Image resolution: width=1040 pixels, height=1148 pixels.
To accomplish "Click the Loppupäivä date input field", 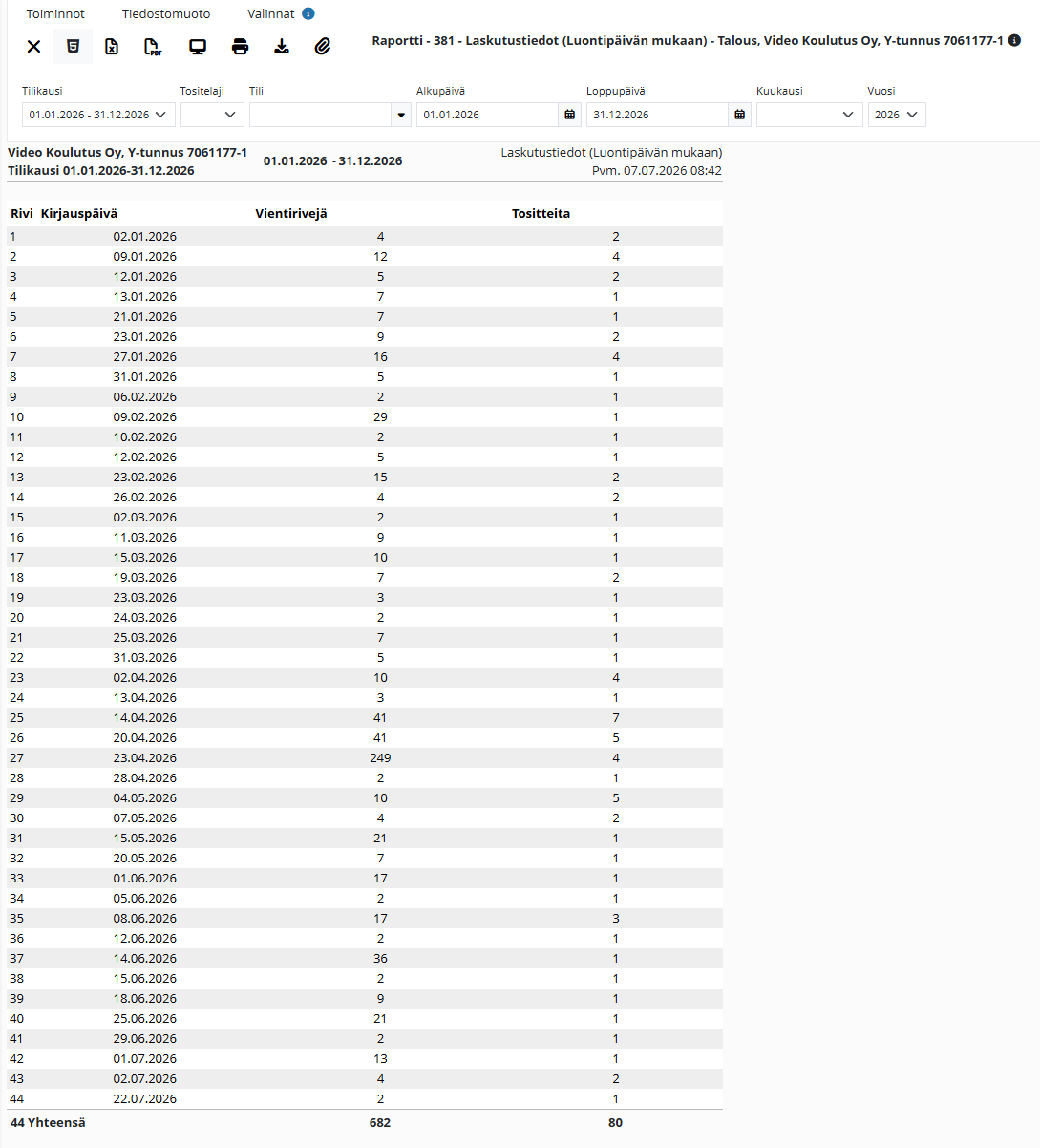I will point(657,115).
